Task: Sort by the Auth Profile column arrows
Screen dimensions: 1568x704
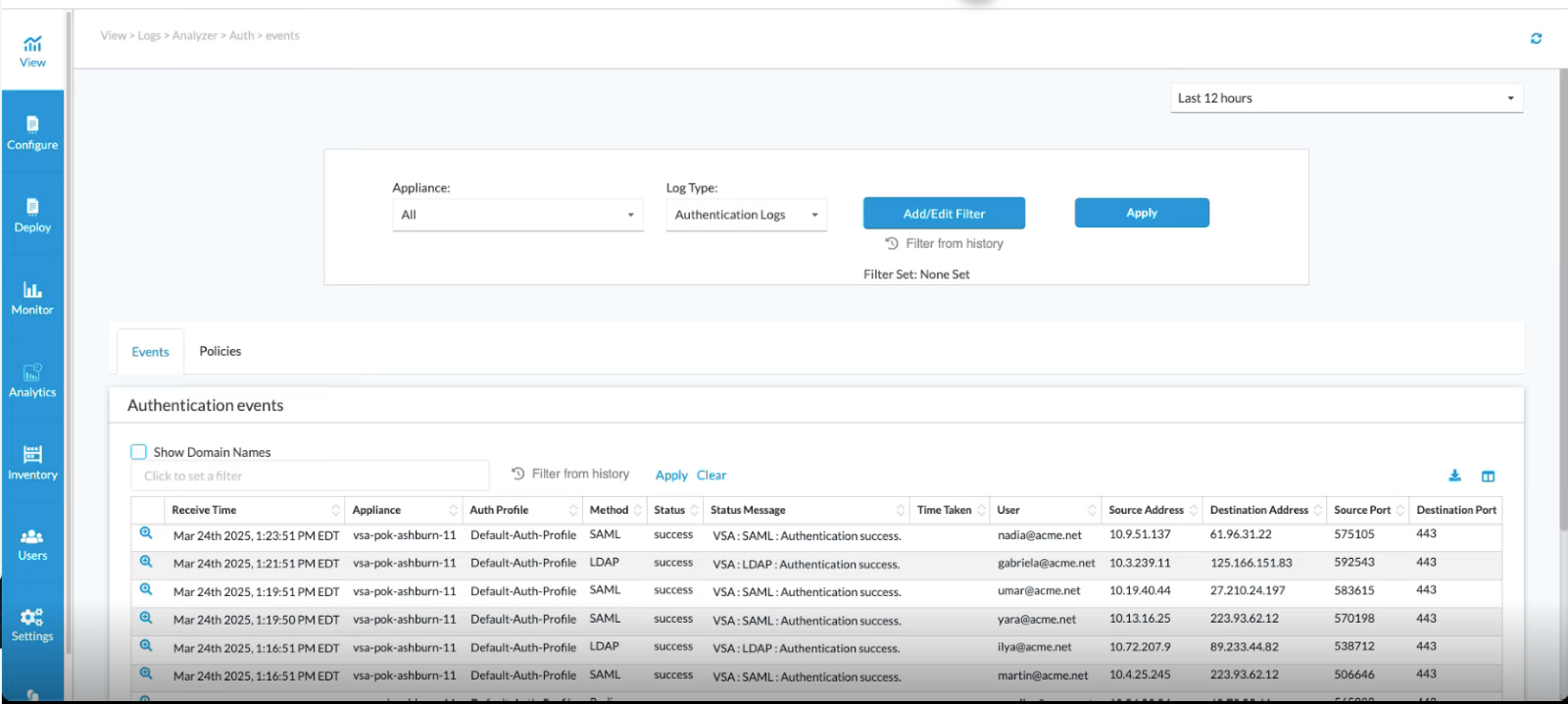Action: click(x=573, y=510)
